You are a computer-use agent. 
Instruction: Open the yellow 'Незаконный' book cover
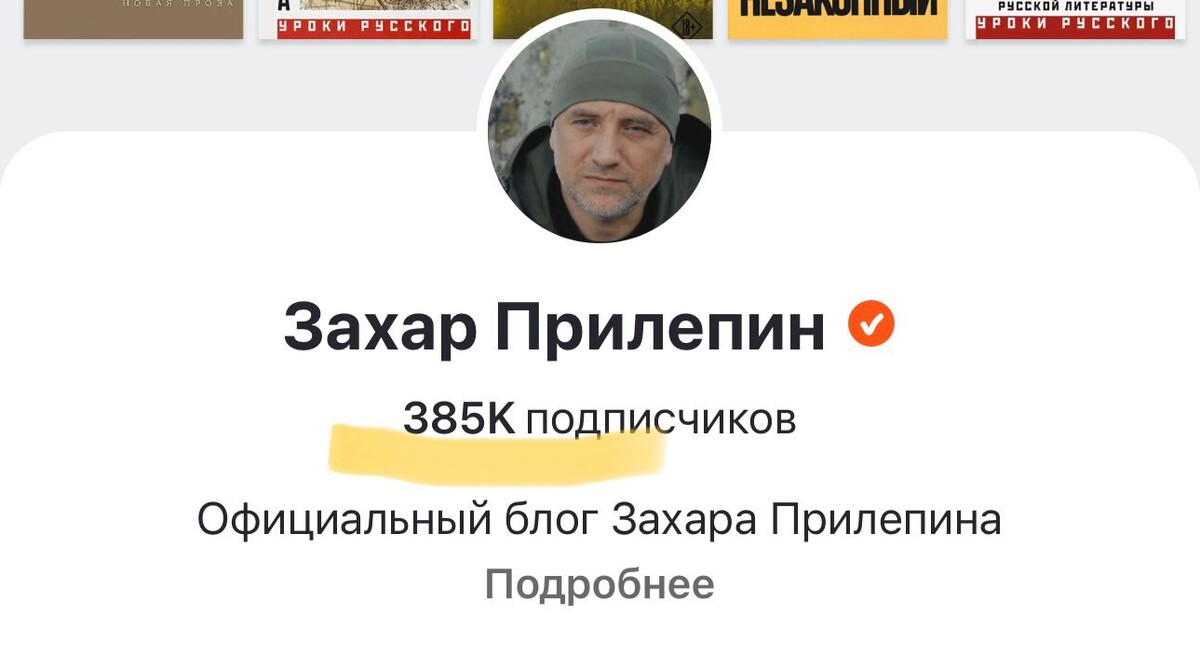coord(838,19)
